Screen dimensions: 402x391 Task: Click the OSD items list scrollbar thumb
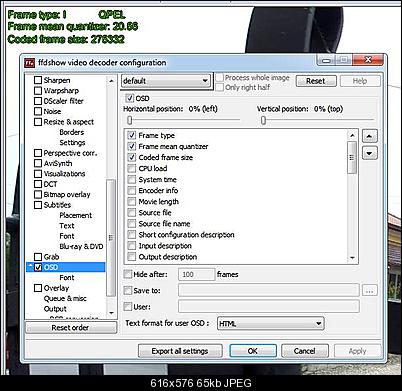tap(352, 157)
